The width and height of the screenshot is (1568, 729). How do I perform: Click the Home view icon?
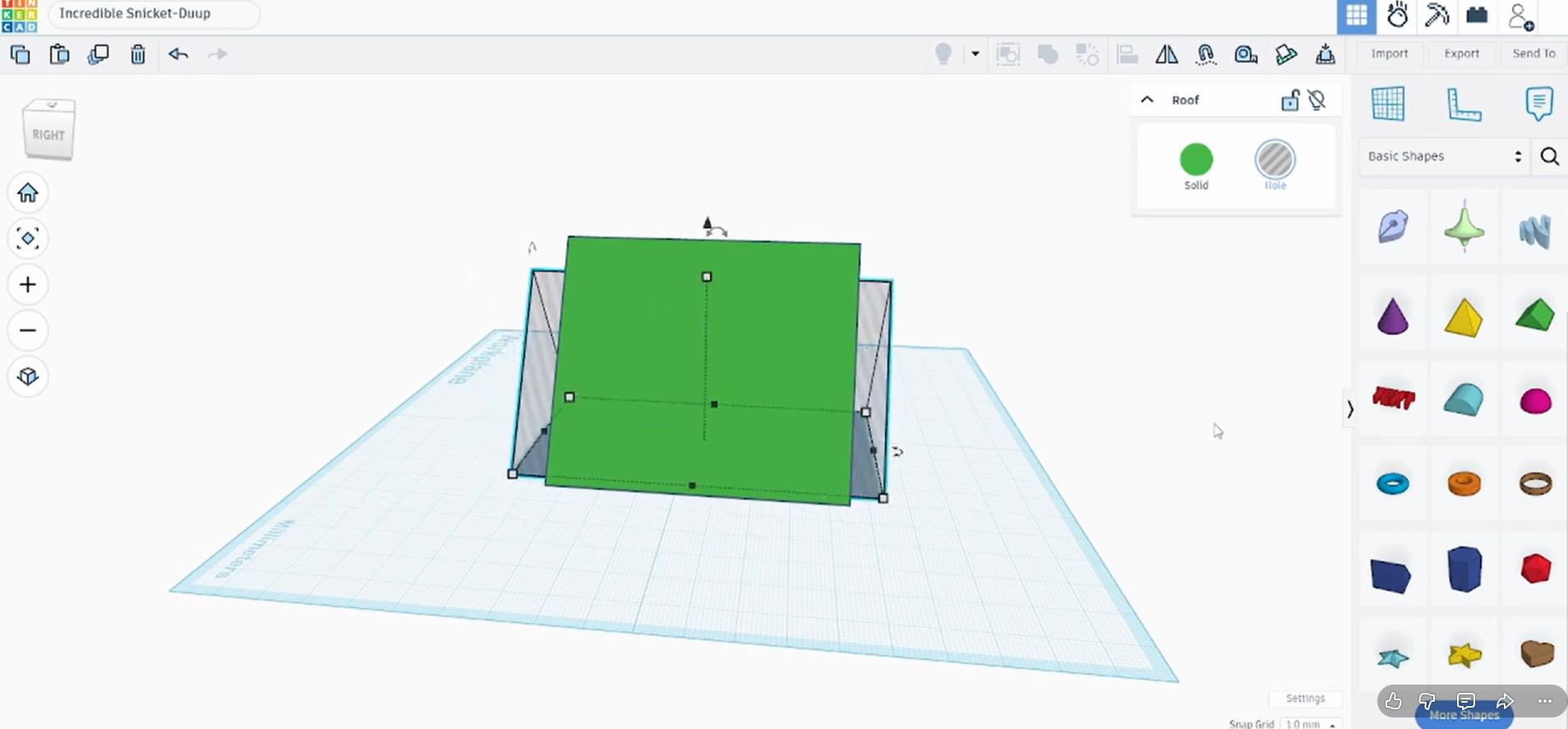point(28,192)
